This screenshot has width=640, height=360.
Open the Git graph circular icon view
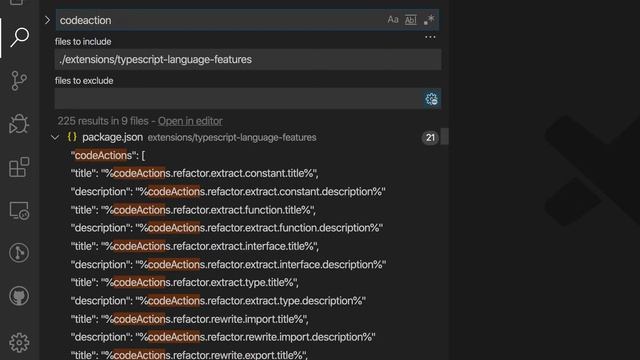(x=19, y=253)
